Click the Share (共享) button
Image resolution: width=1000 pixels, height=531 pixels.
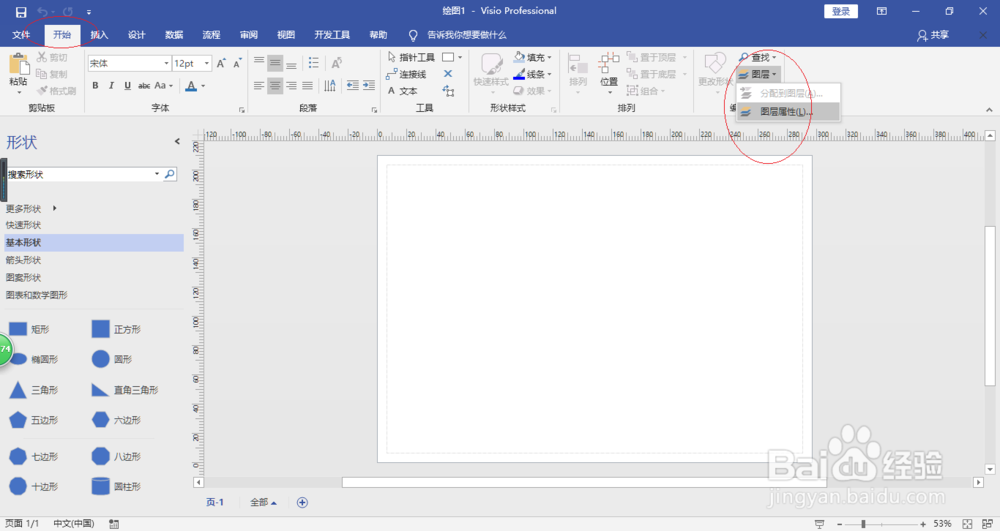932,35
